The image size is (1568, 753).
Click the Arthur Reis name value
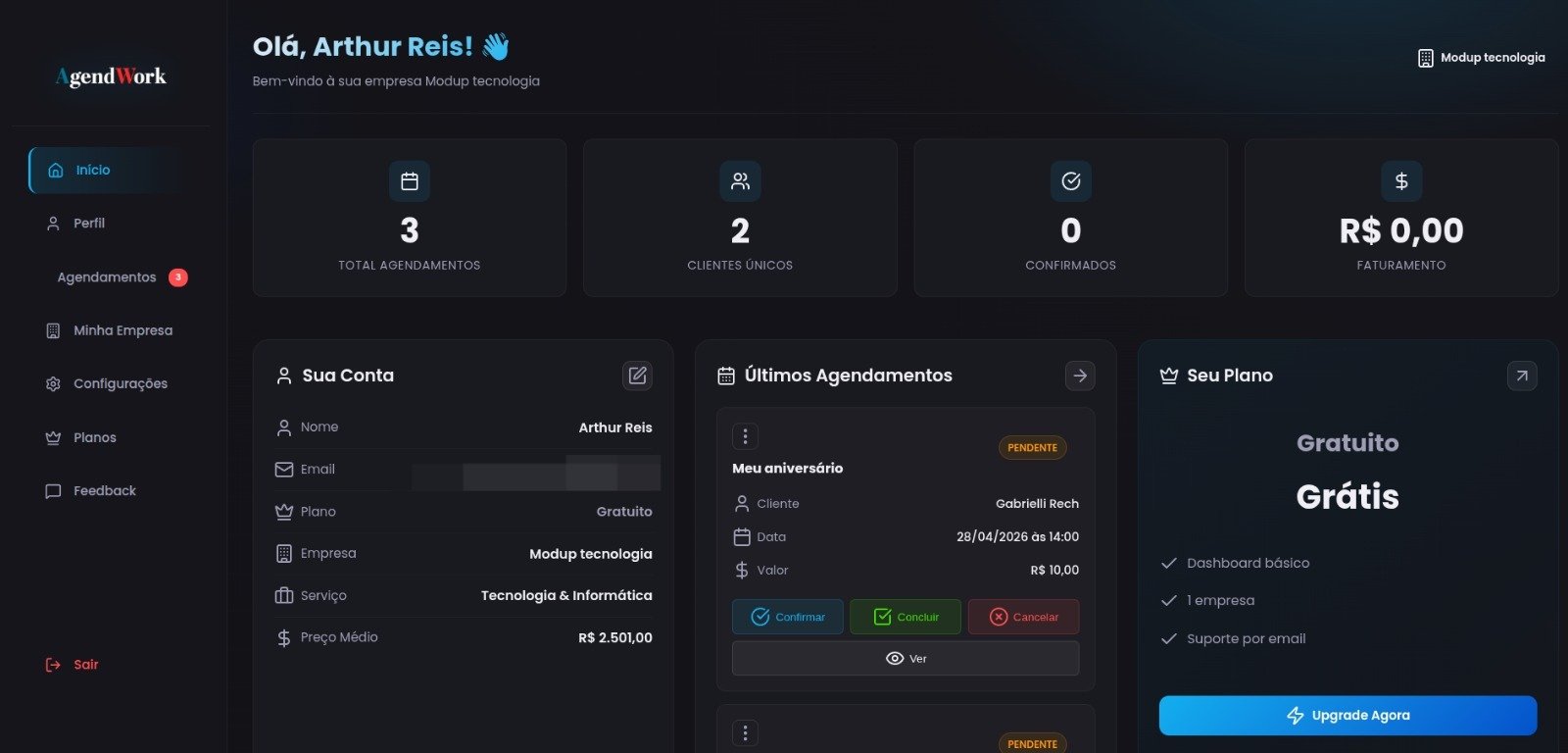point(615,427)
